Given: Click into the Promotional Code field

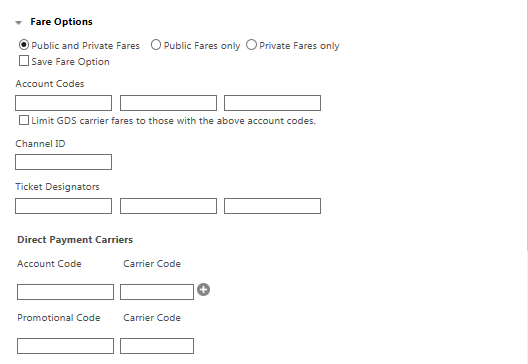Looking at the screenshot, I should tap(65, 346).
